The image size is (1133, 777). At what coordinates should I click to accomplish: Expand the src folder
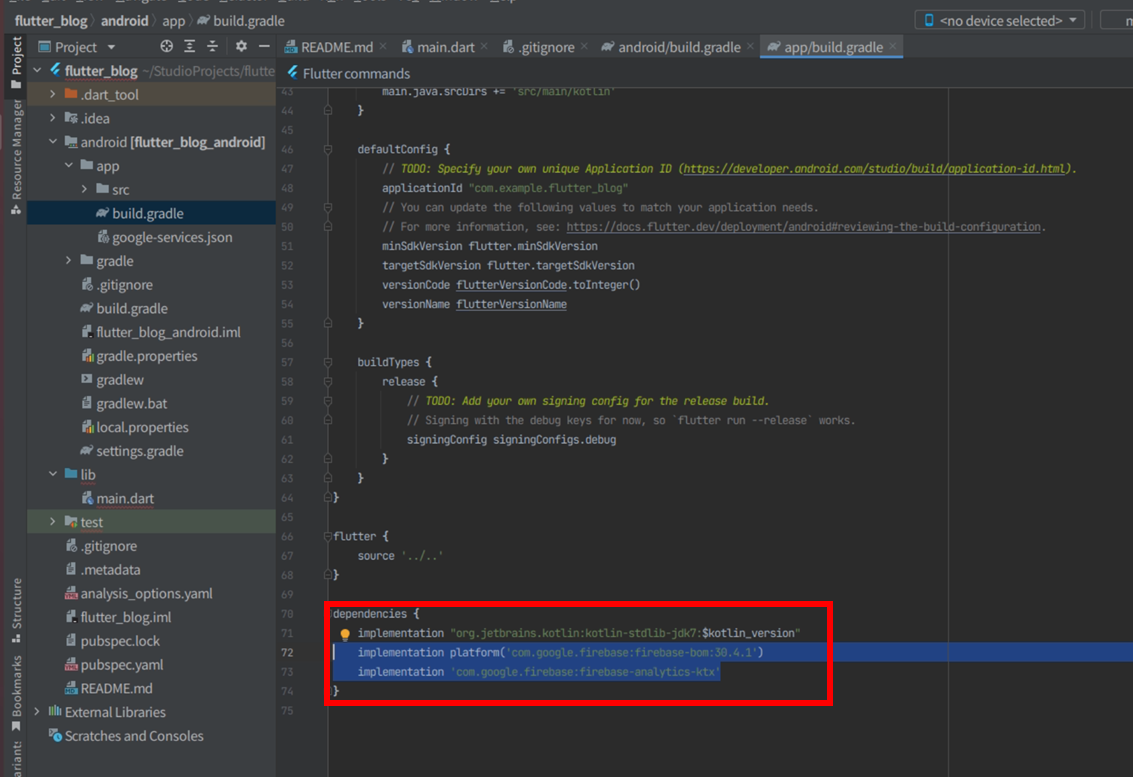click(x=85, y=189)
